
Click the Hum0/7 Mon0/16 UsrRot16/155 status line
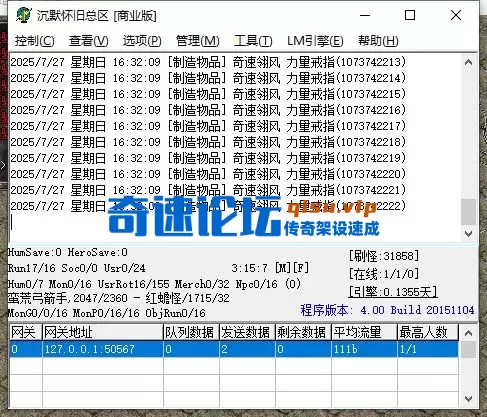(x=154, y=284)
